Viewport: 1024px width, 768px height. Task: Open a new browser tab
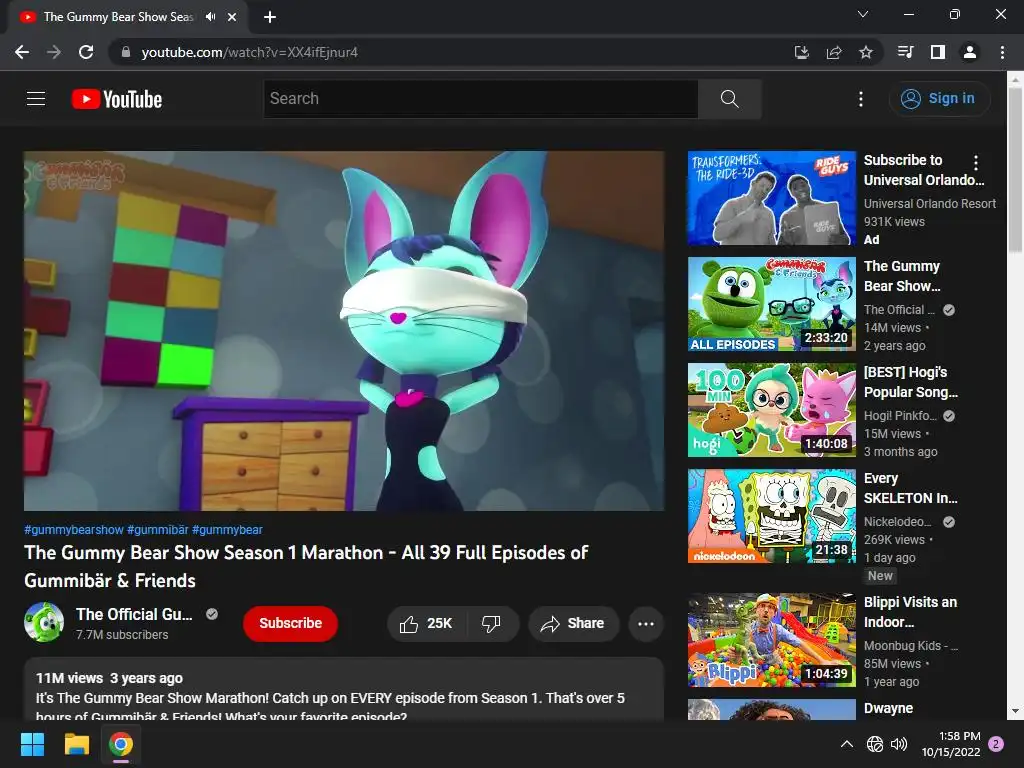click(270, 17)
